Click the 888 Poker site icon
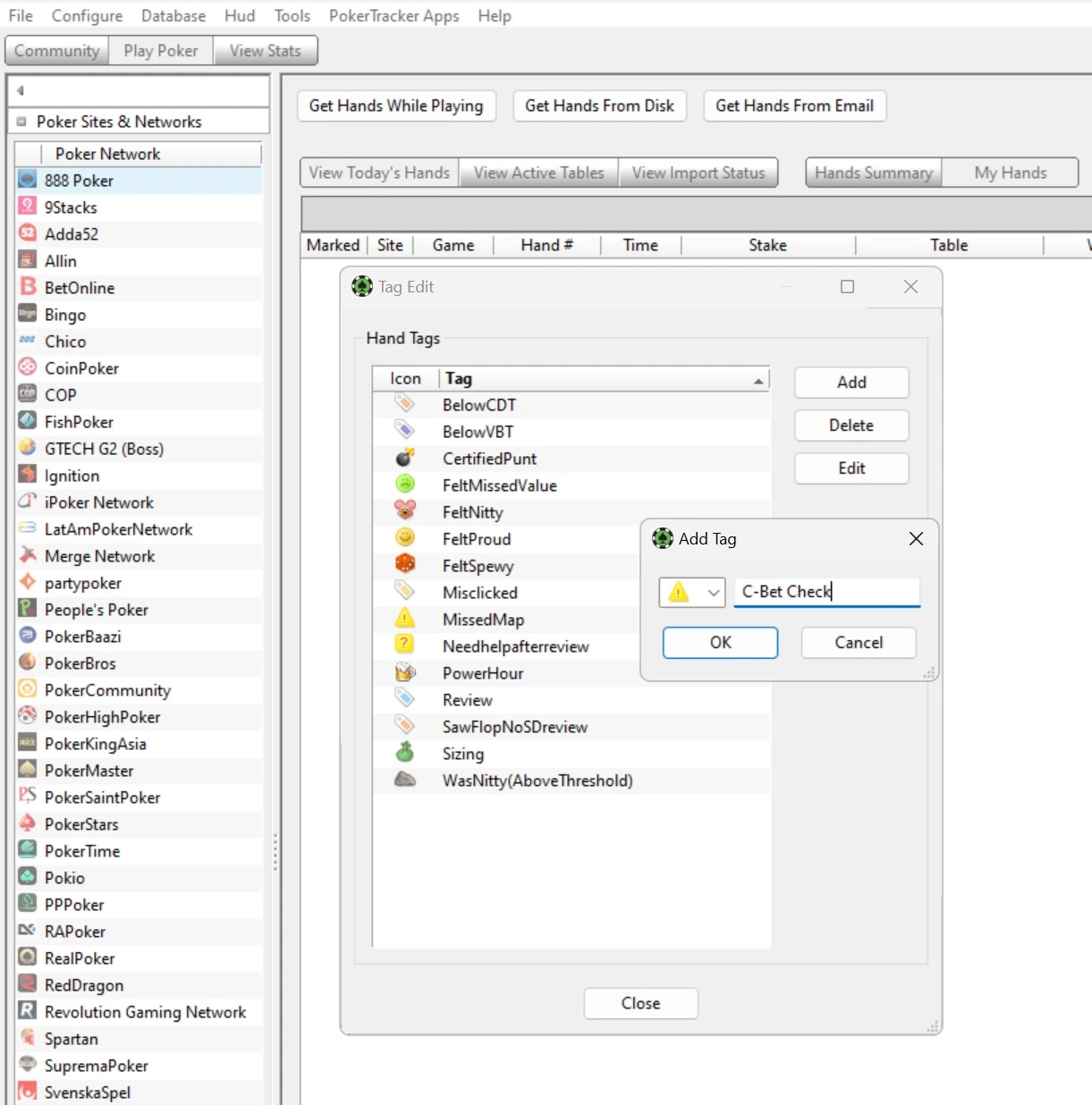Screen dimensions: 1092x1105 (x=28, y=180)
